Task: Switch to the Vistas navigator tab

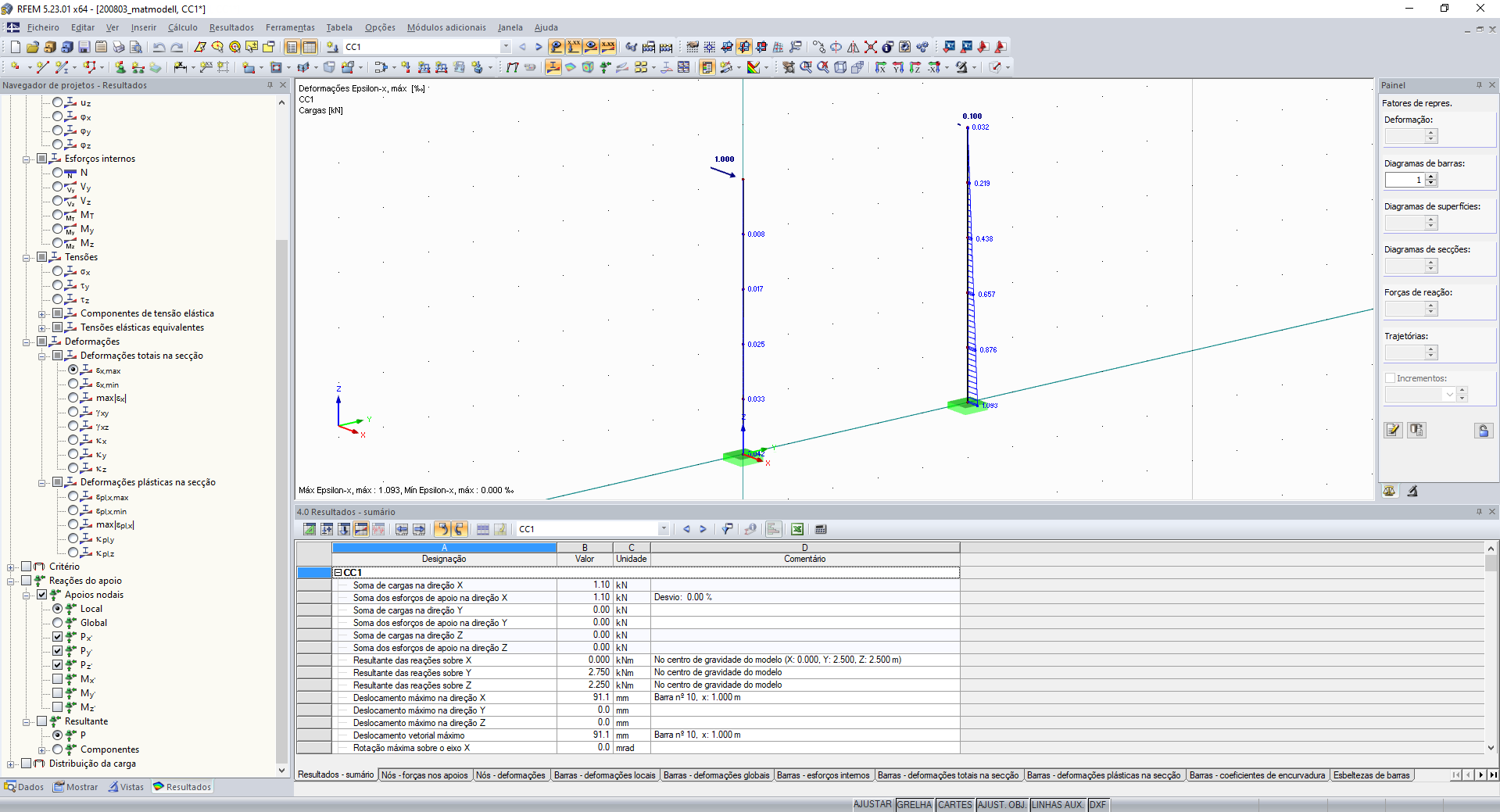Action: 126,787
